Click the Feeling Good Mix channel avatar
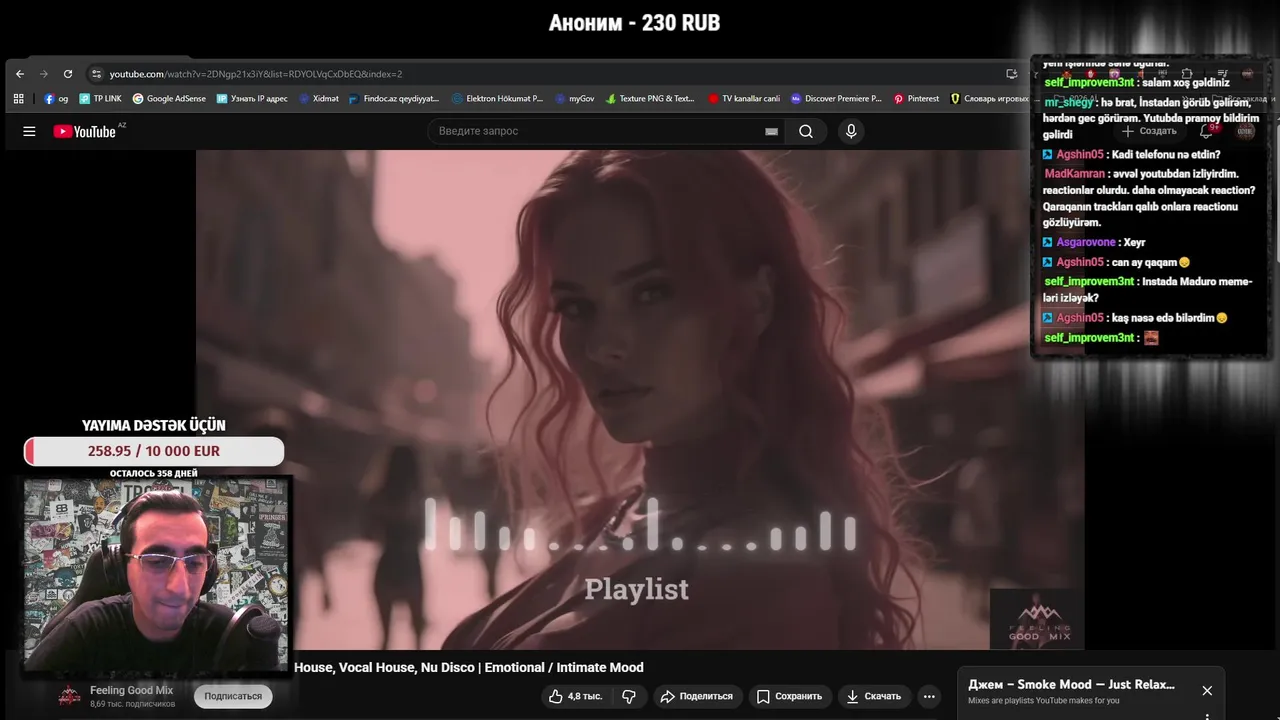The height and width of the screenshot is (720, 1280). point(69,696)
